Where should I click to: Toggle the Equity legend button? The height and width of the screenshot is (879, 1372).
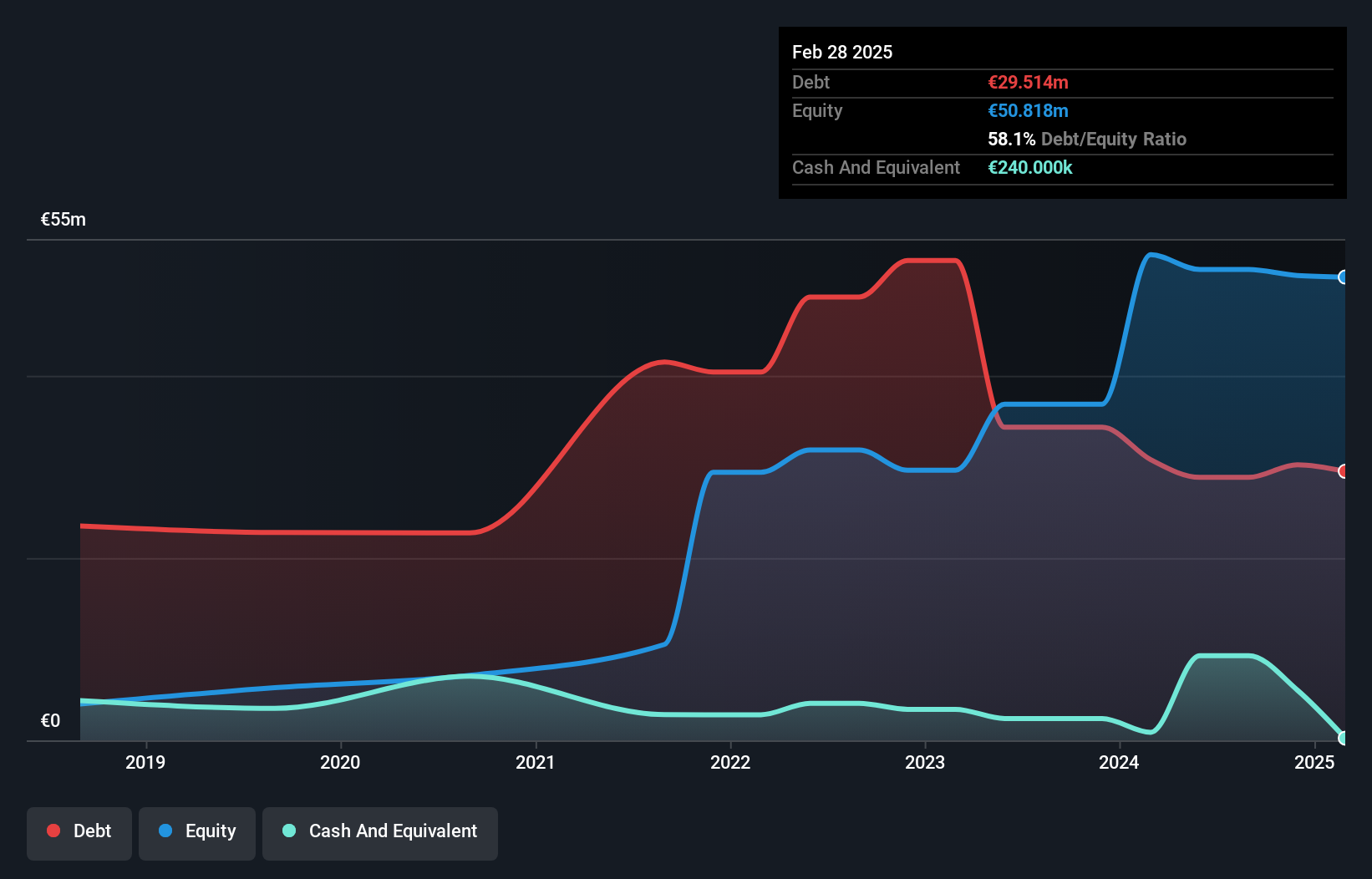pyautogui.click(x=197, y=833)
